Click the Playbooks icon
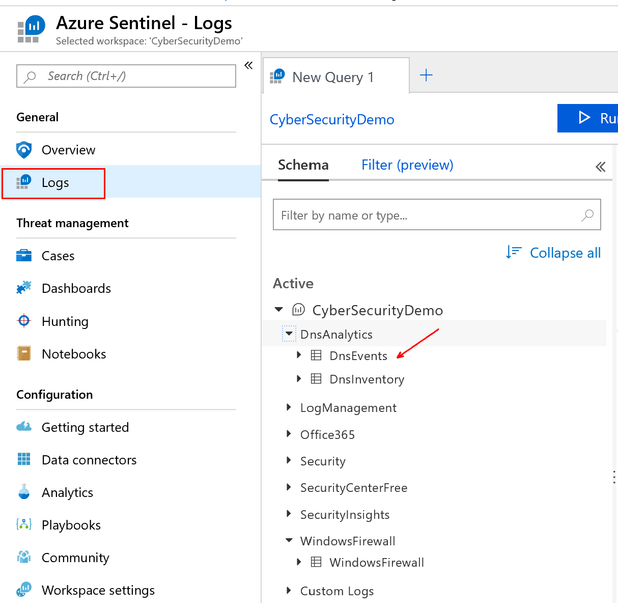618x603 pixels. (x=24, y=525)
